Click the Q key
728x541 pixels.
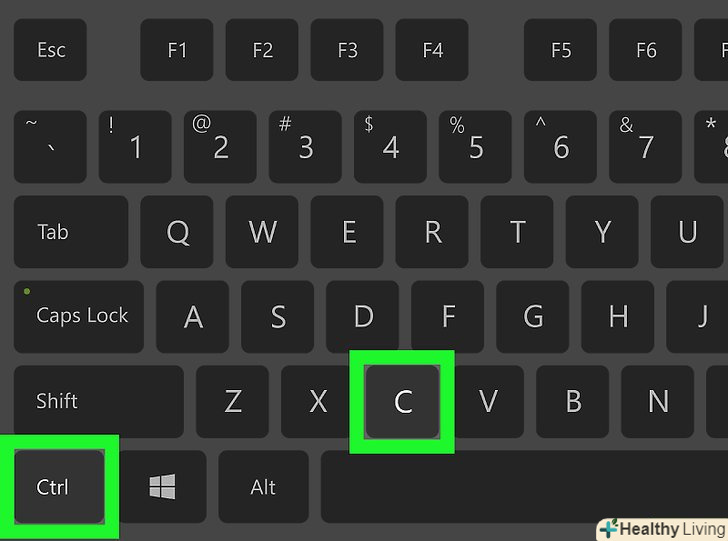pos(177,232)
